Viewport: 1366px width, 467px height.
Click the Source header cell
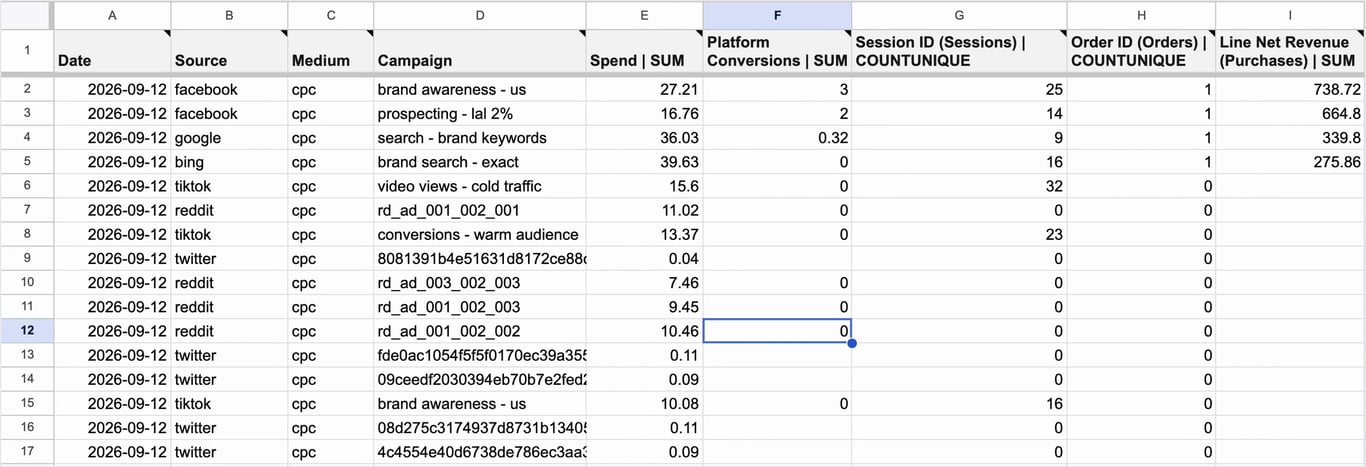coord(229,51)
